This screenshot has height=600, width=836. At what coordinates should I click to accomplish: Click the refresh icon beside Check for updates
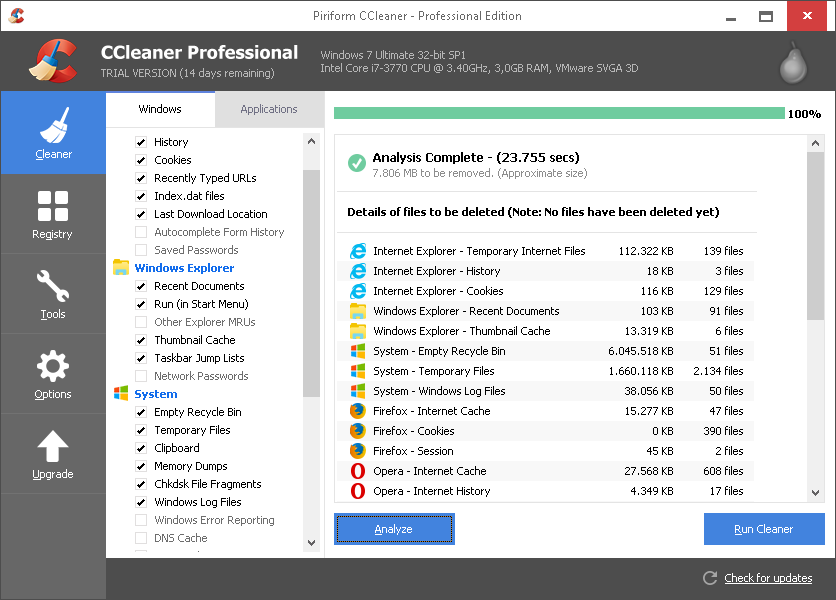pos(710,578)
